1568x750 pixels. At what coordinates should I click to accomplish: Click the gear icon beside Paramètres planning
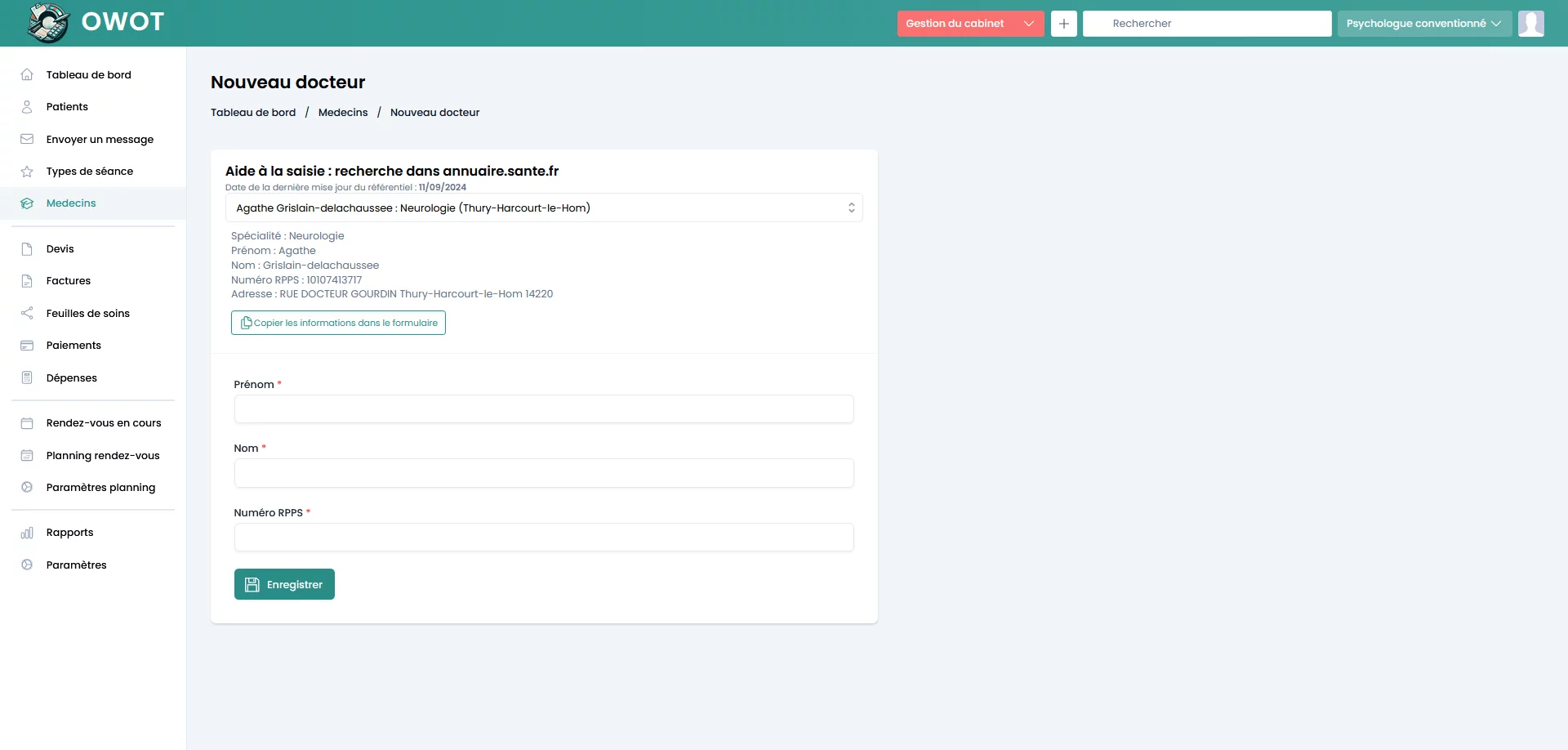(x=27, y=487)
